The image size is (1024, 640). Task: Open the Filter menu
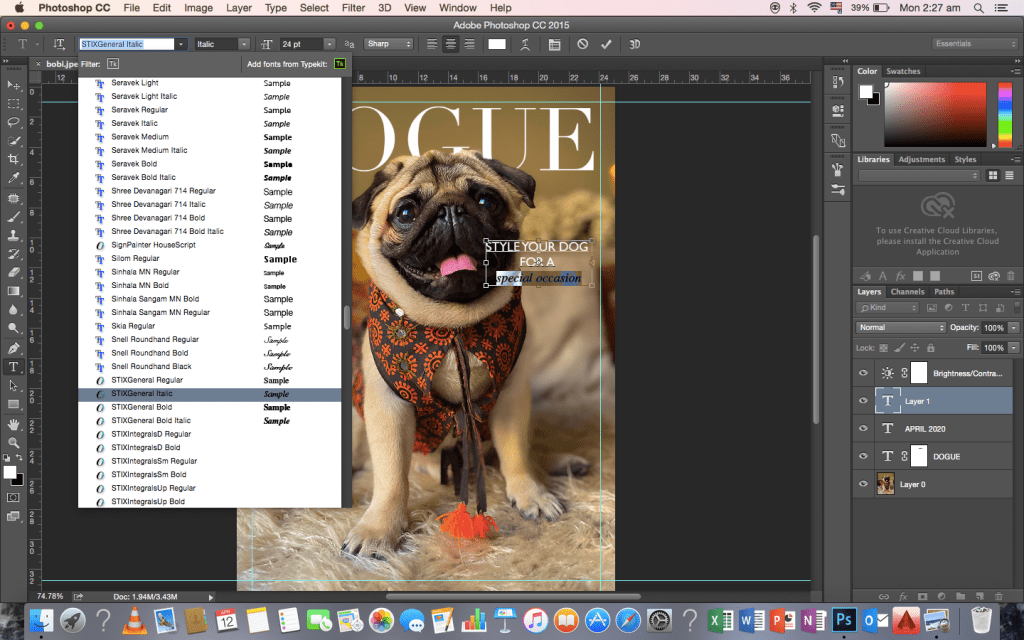pyautogui.click(x=353, y=8)
